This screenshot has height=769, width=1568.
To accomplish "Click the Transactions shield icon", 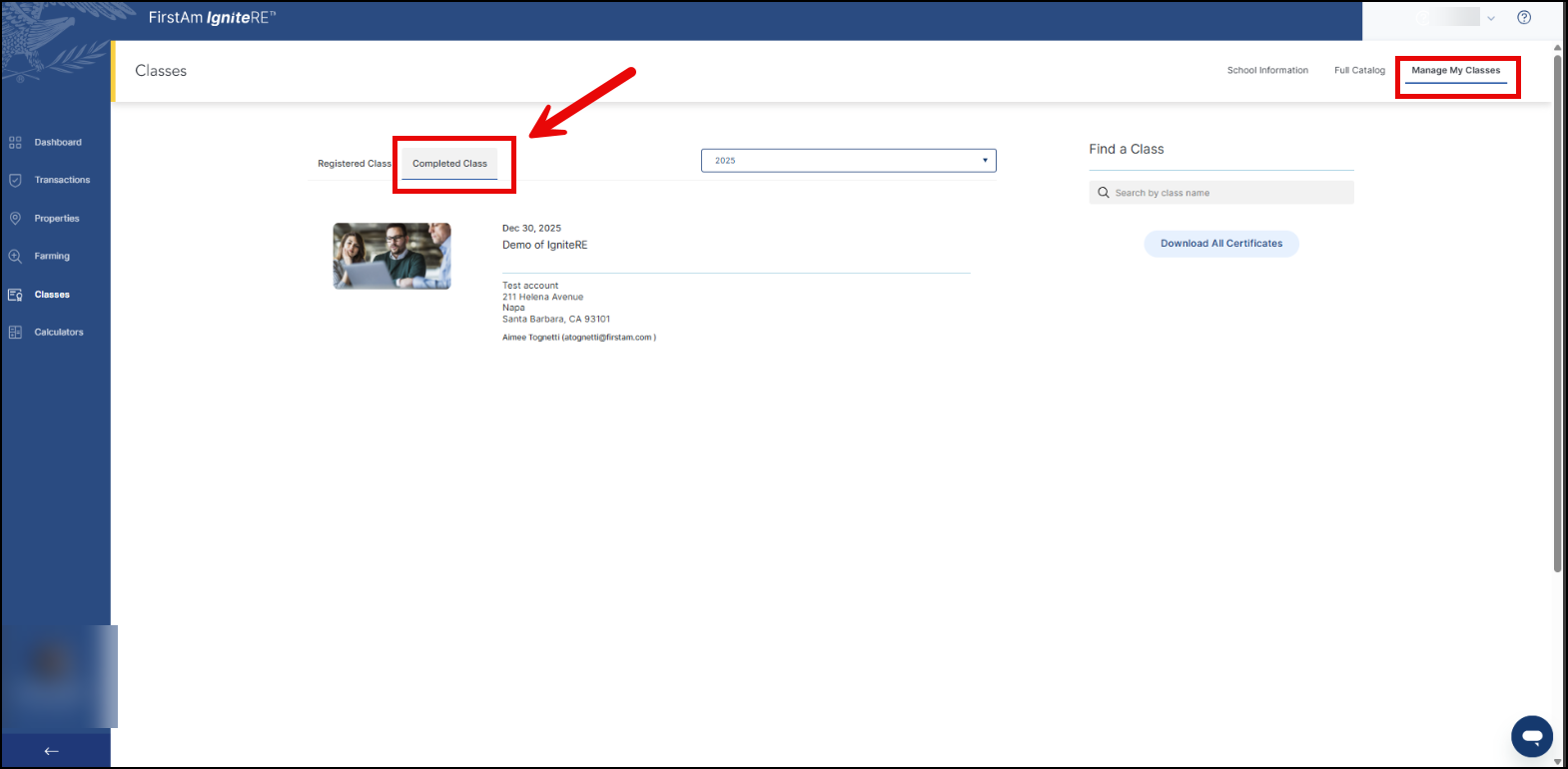I will point(15,181).
